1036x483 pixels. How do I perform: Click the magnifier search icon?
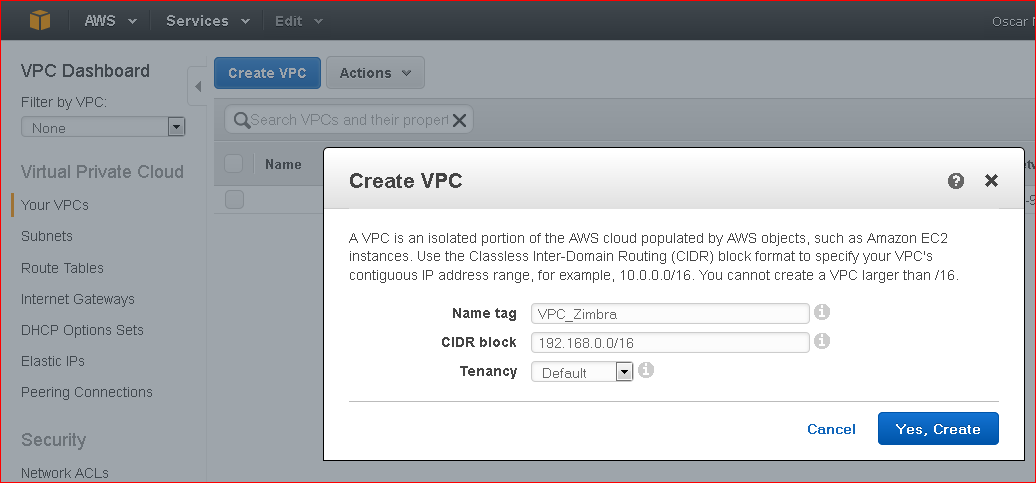241,120
